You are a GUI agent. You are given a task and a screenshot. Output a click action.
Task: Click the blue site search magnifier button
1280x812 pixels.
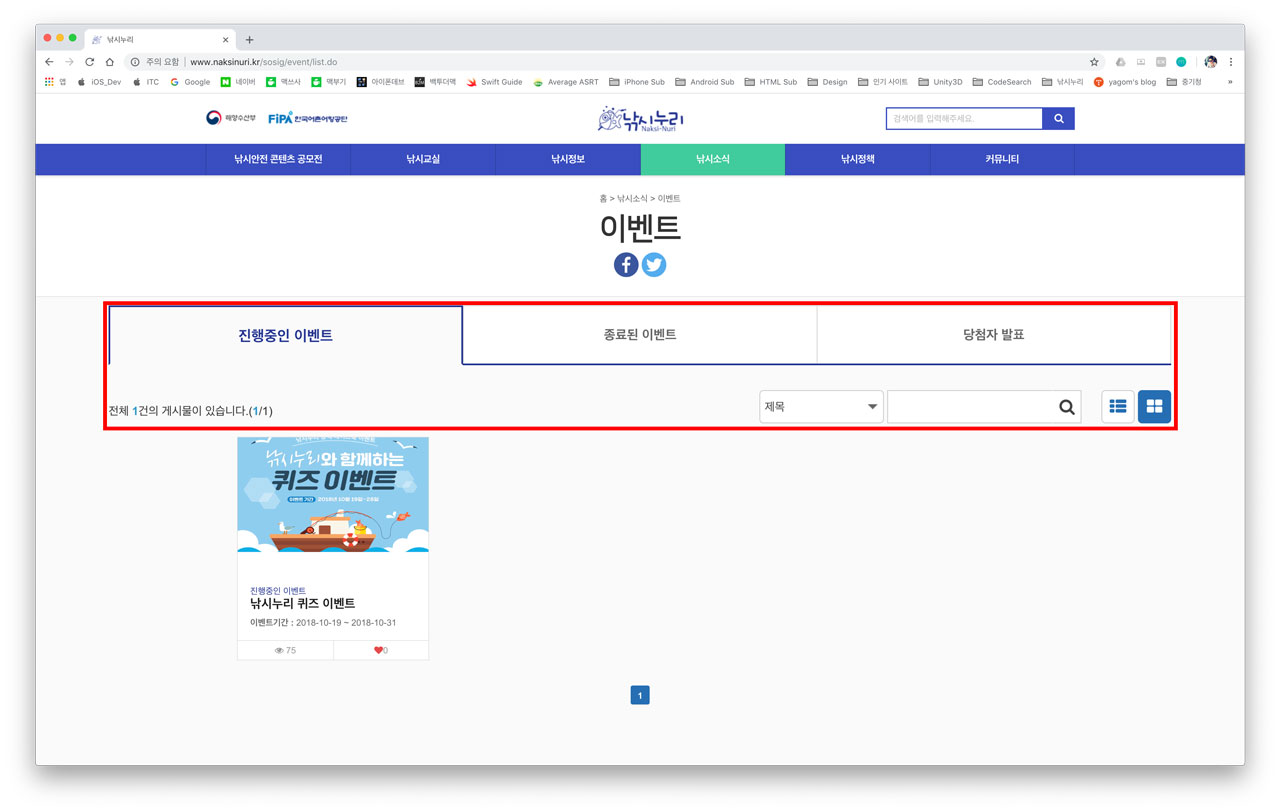point(1058,119)
